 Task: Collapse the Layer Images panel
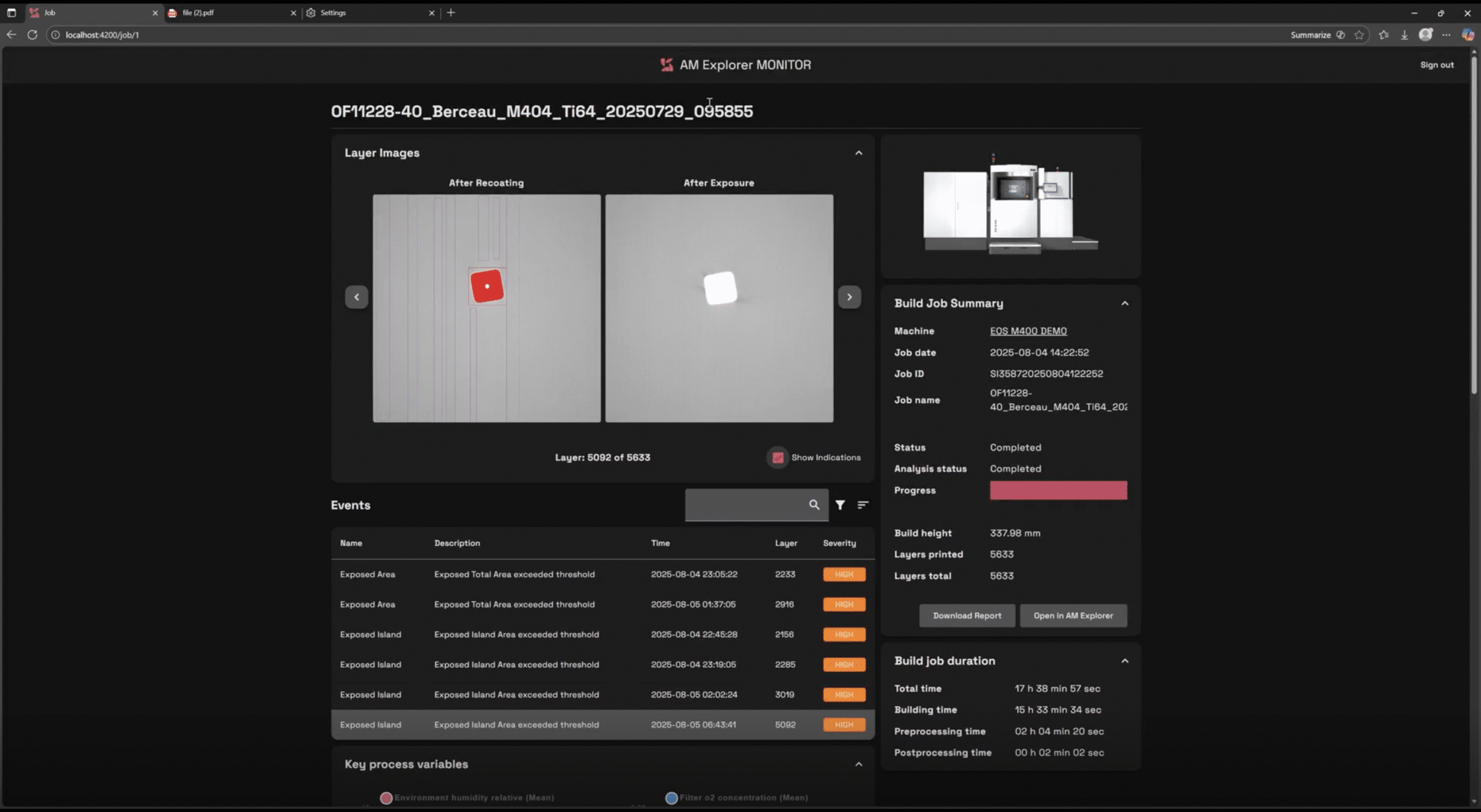(859, 153)
